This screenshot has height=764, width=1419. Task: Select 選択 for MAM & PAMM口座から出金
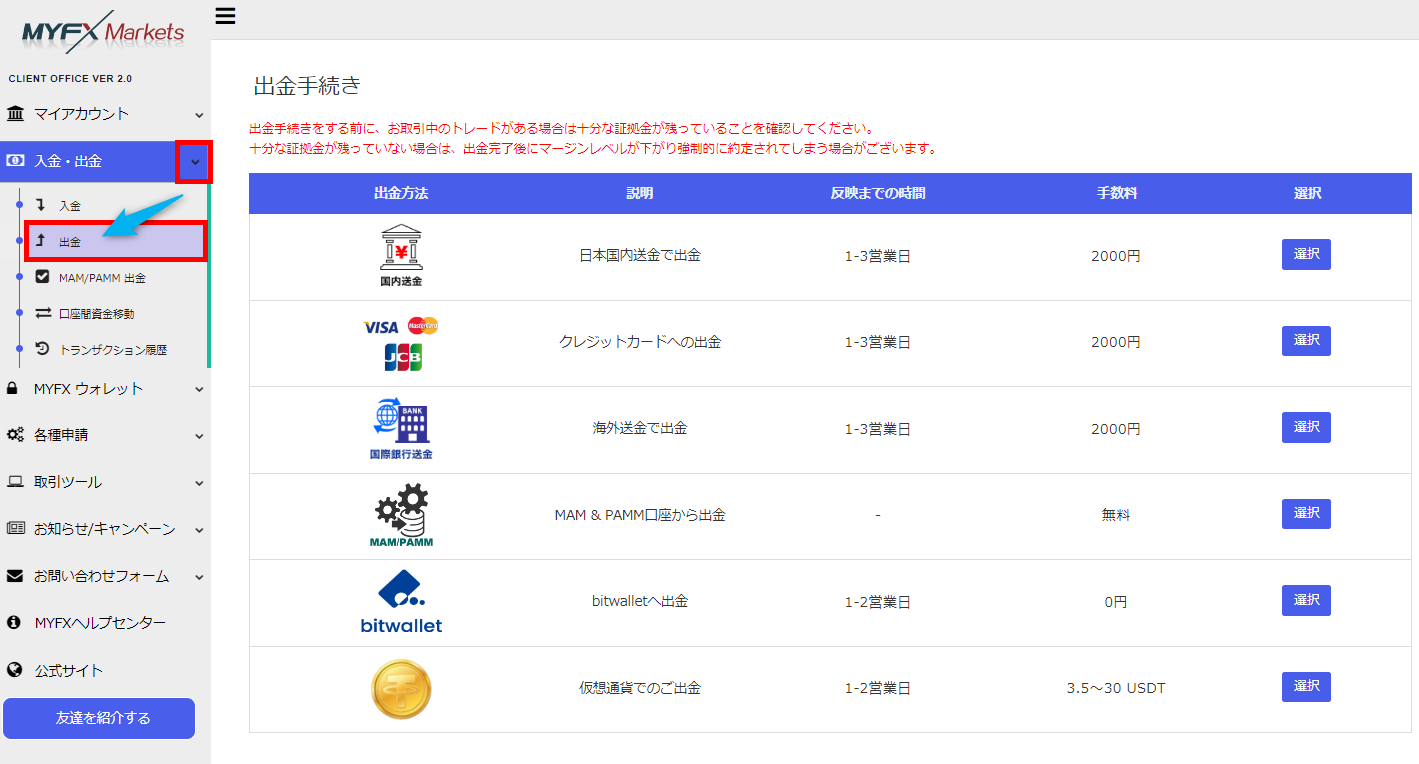(1306, 513)
